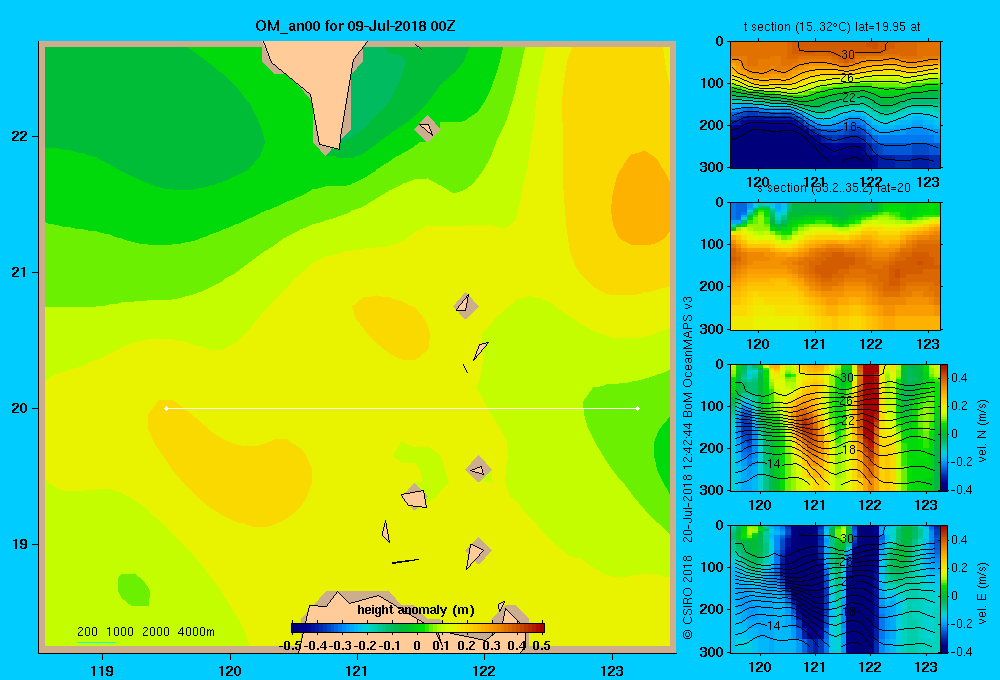Click longitude label 121 under the main map
This screenshot has height=680, width=1000.
click(x=357, y=670)
